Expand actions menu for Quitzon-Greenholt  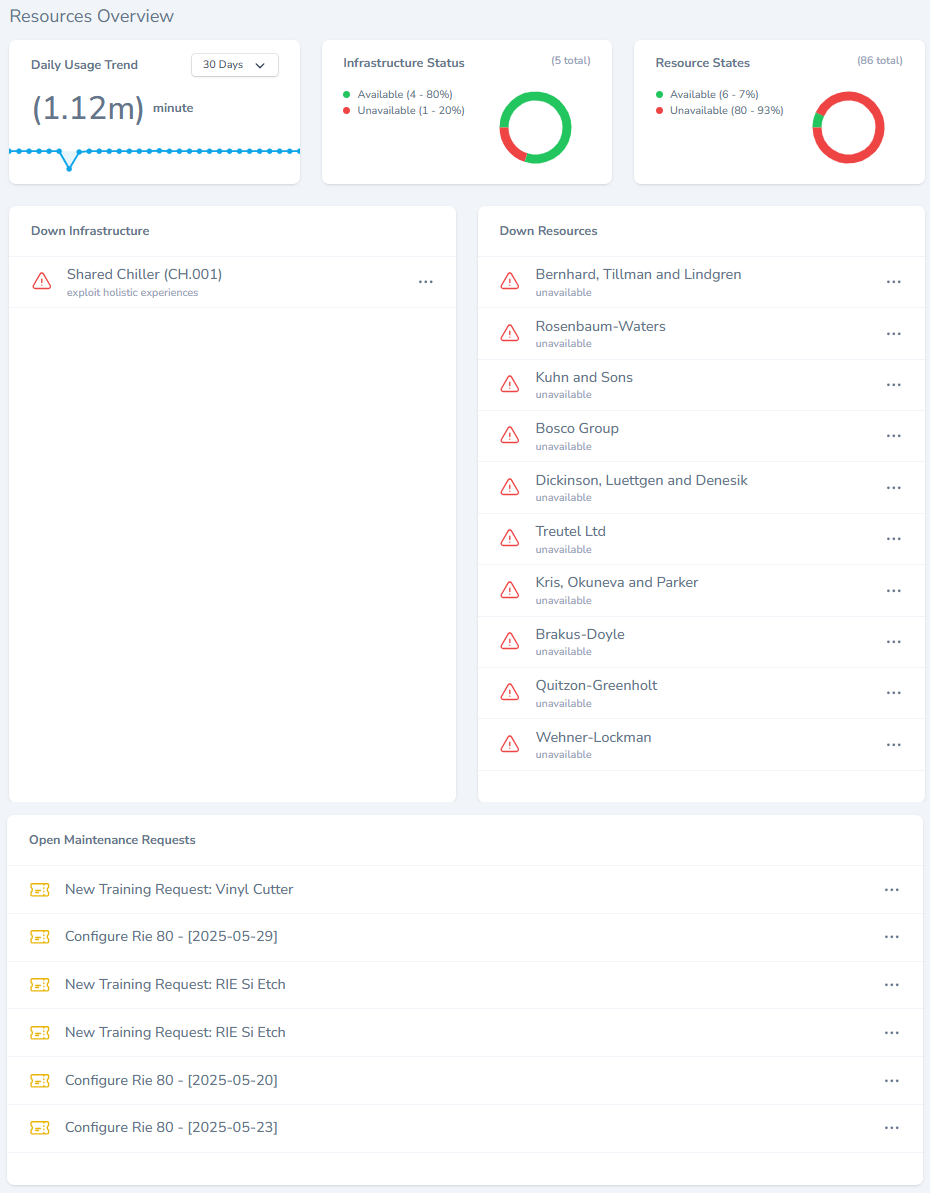(x=893, y=693)
